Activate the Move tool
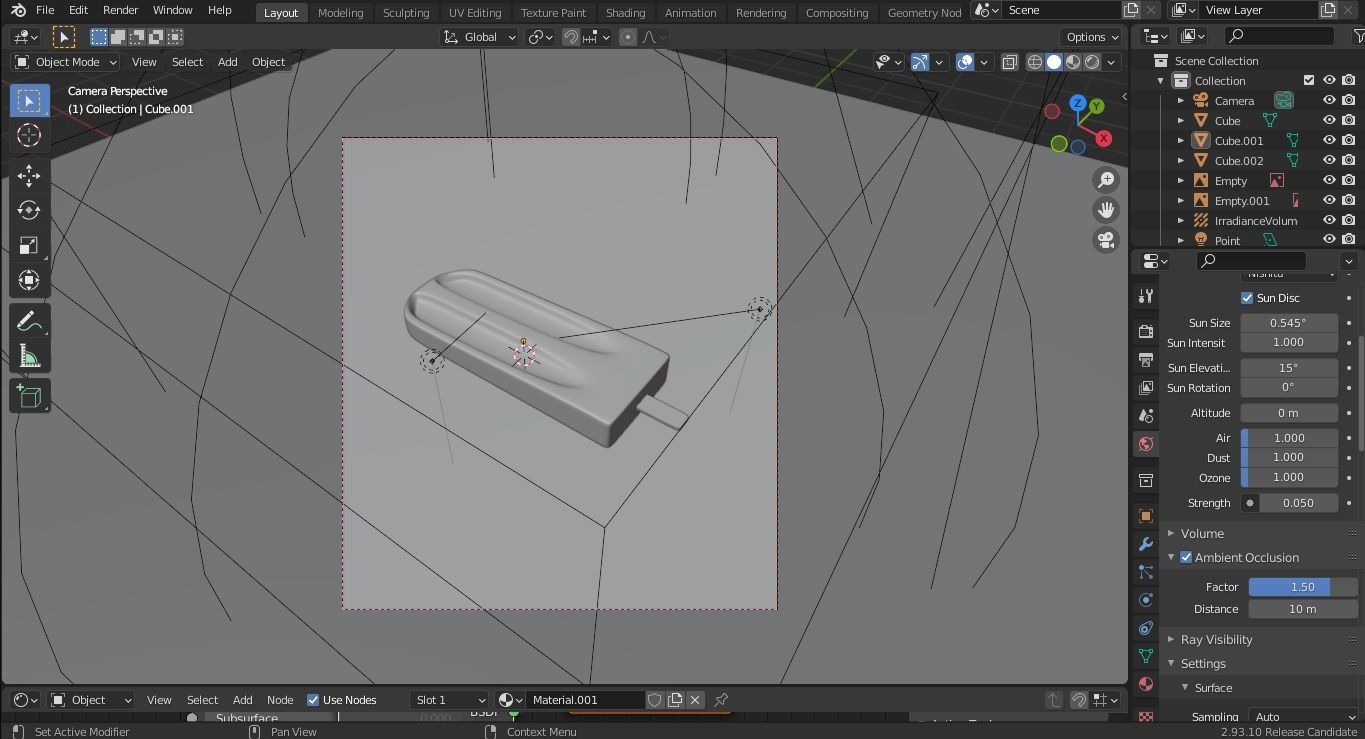Screen dimensions: 1365x739 pyautogui.click(x=29, y=175)
